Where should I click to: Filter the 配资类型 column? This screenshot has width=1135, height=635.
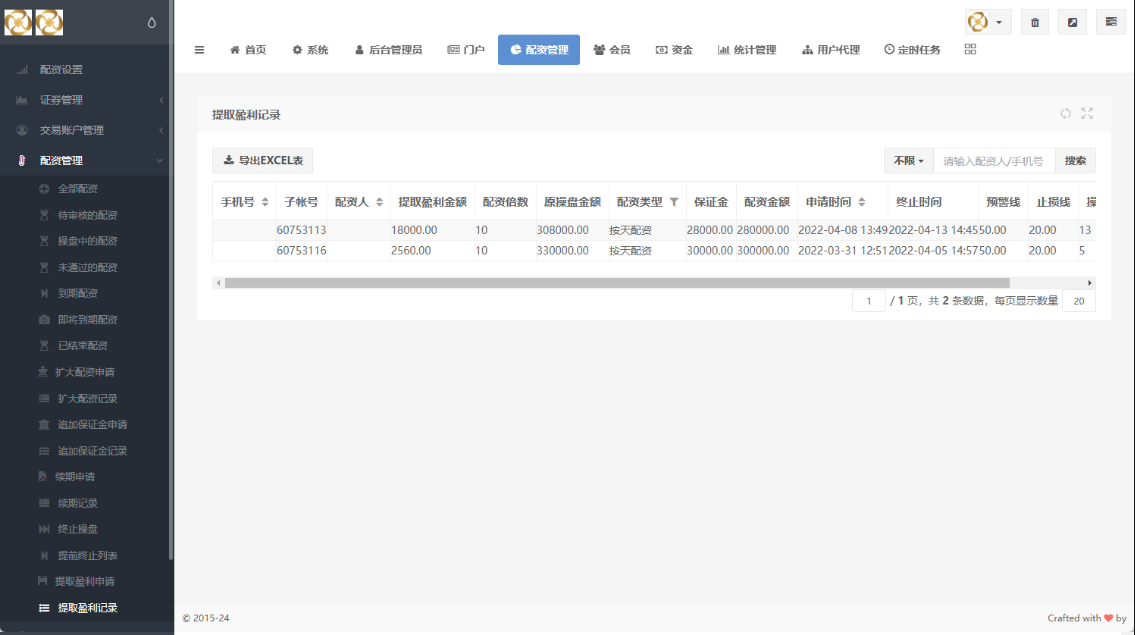(x=674, y=202)
